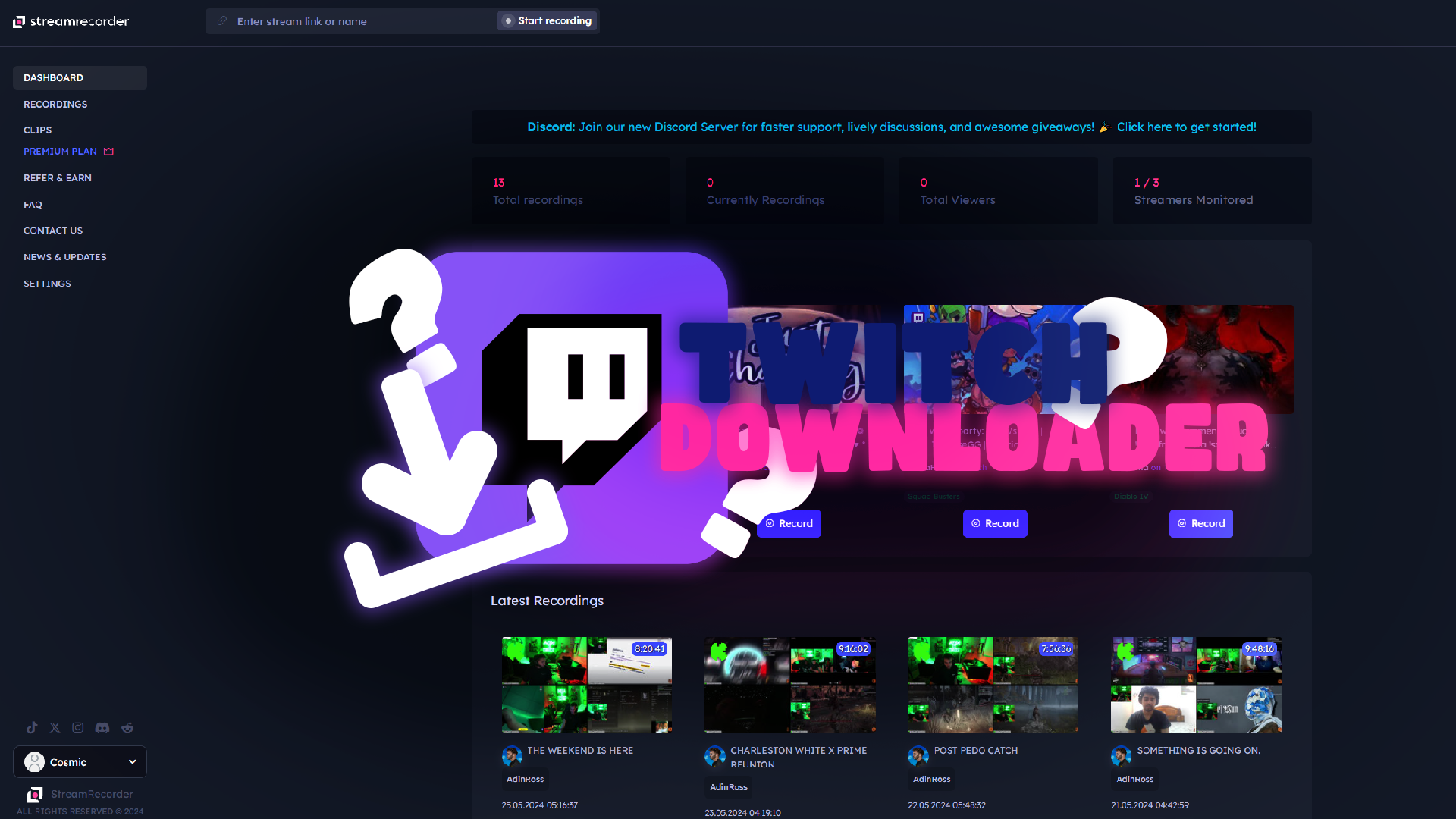The height and width of the screenshot is (819, 1456).
Task: Open CHARLESTON WHITE X PRIME REUNION thumbnail
Action: pos(790,685)
